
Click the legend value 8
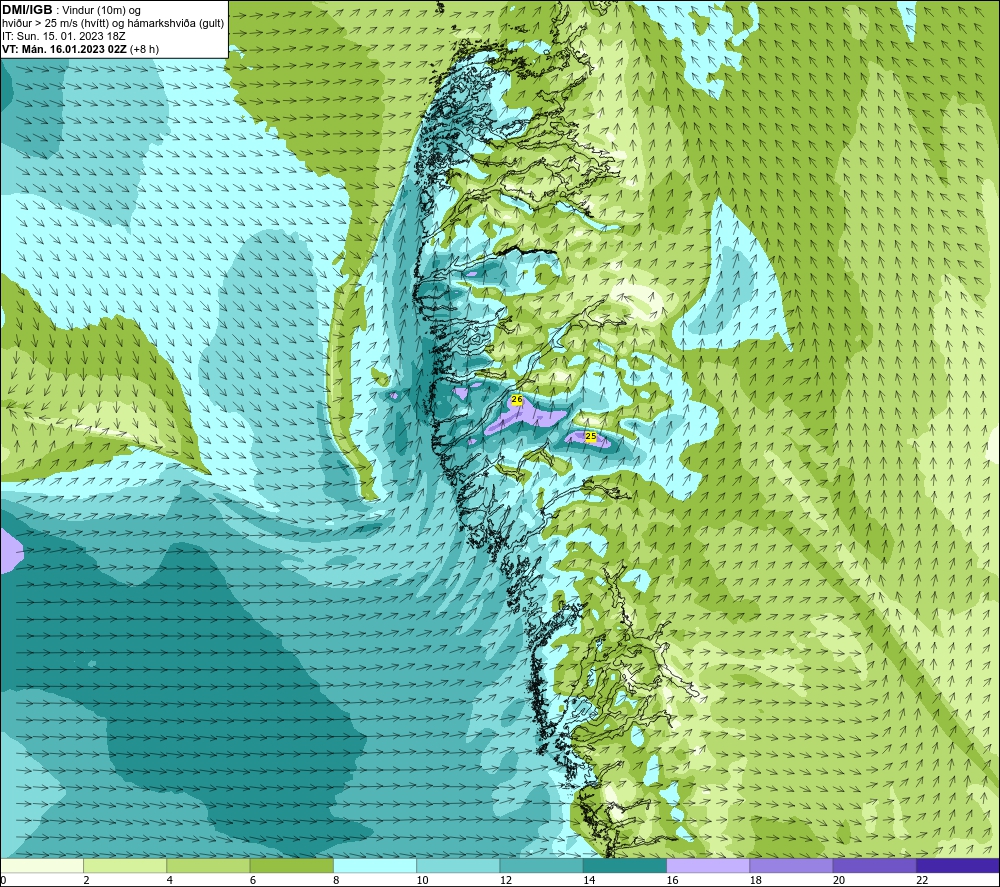pyautogui.click(x=336, y=880)
